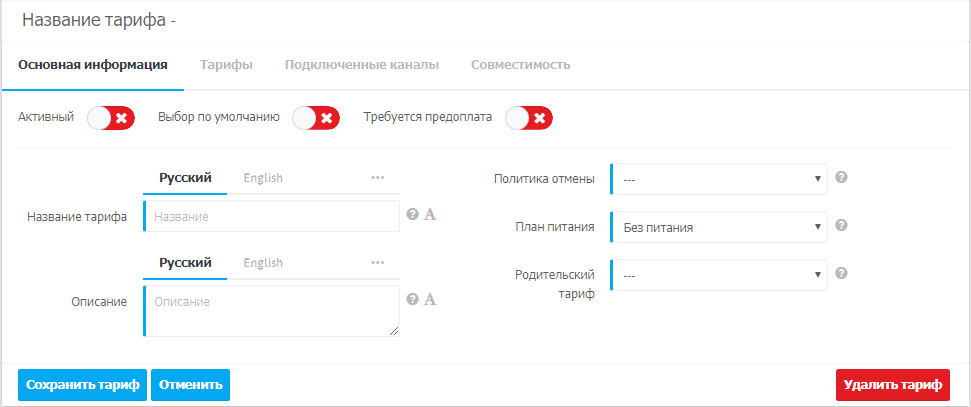The width and height of the screenshot is (971, 407).
Task: Click the Описание field label
Action: tap(99, 302)
